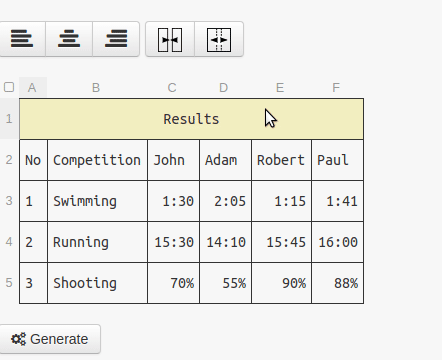Select column F header
The height and width of the screenshot is (360, 442).
tap(336, 88)
